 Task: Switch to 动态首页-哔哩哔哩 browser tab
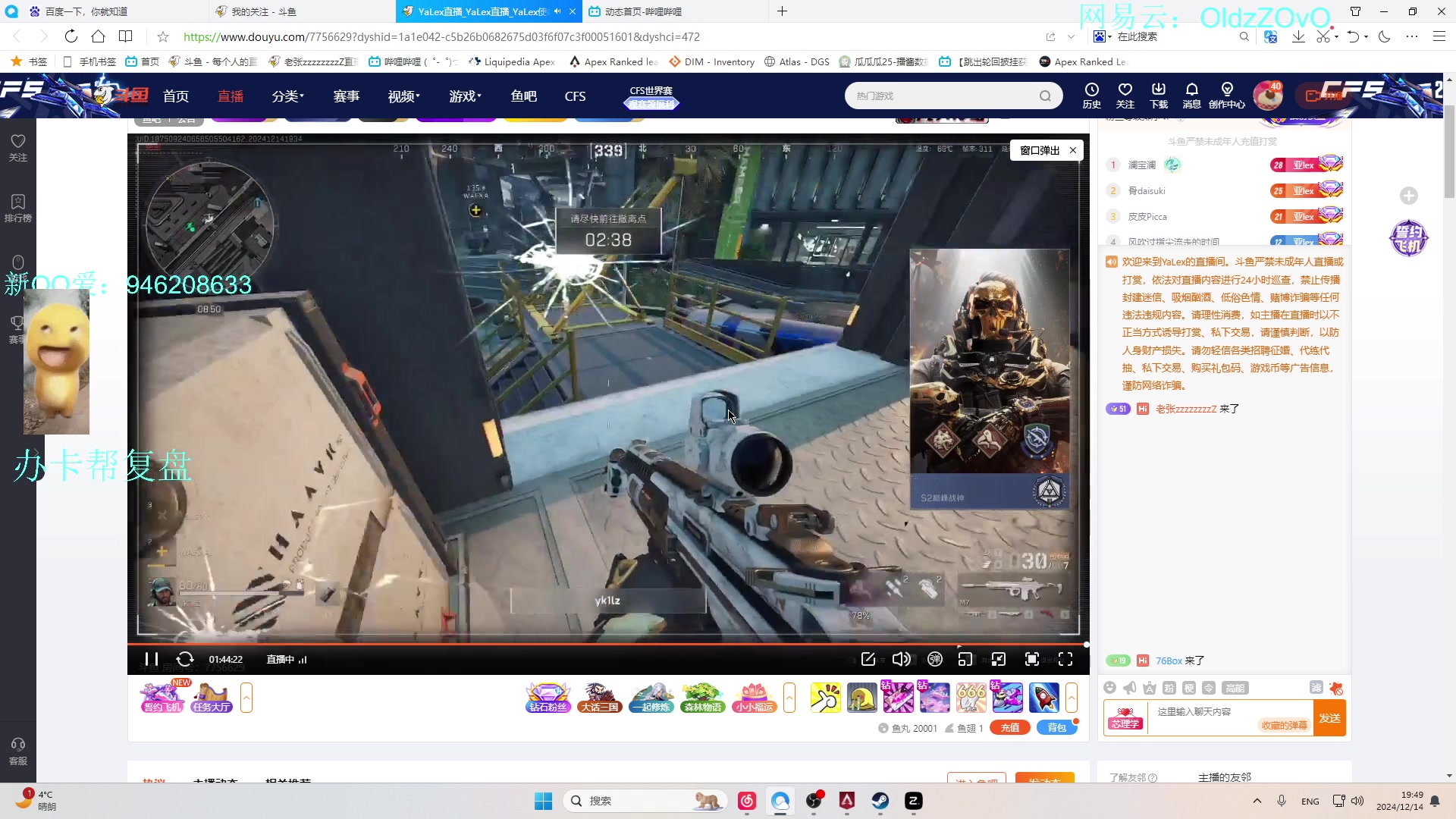pos(675,11)
